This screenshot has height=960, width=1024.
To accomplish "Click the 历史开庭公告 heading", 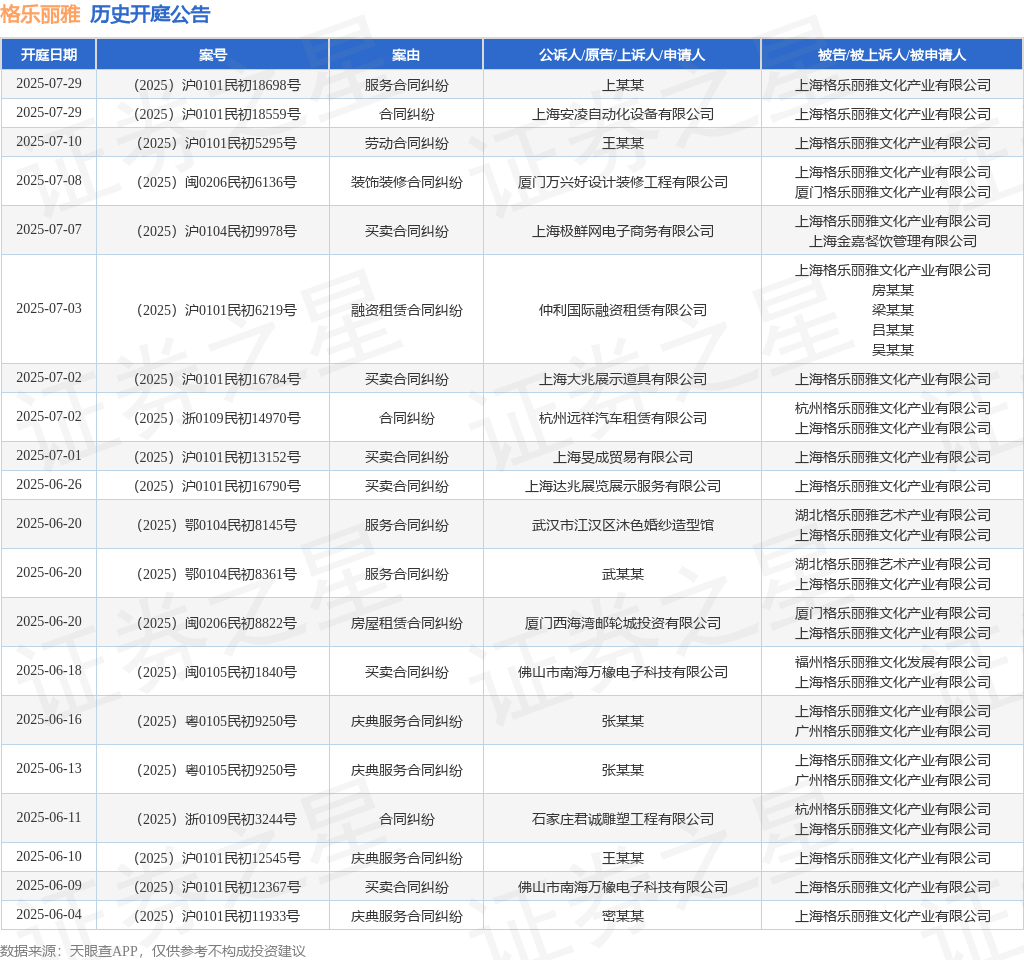I will pyautogui.click(x=150, y=14).
